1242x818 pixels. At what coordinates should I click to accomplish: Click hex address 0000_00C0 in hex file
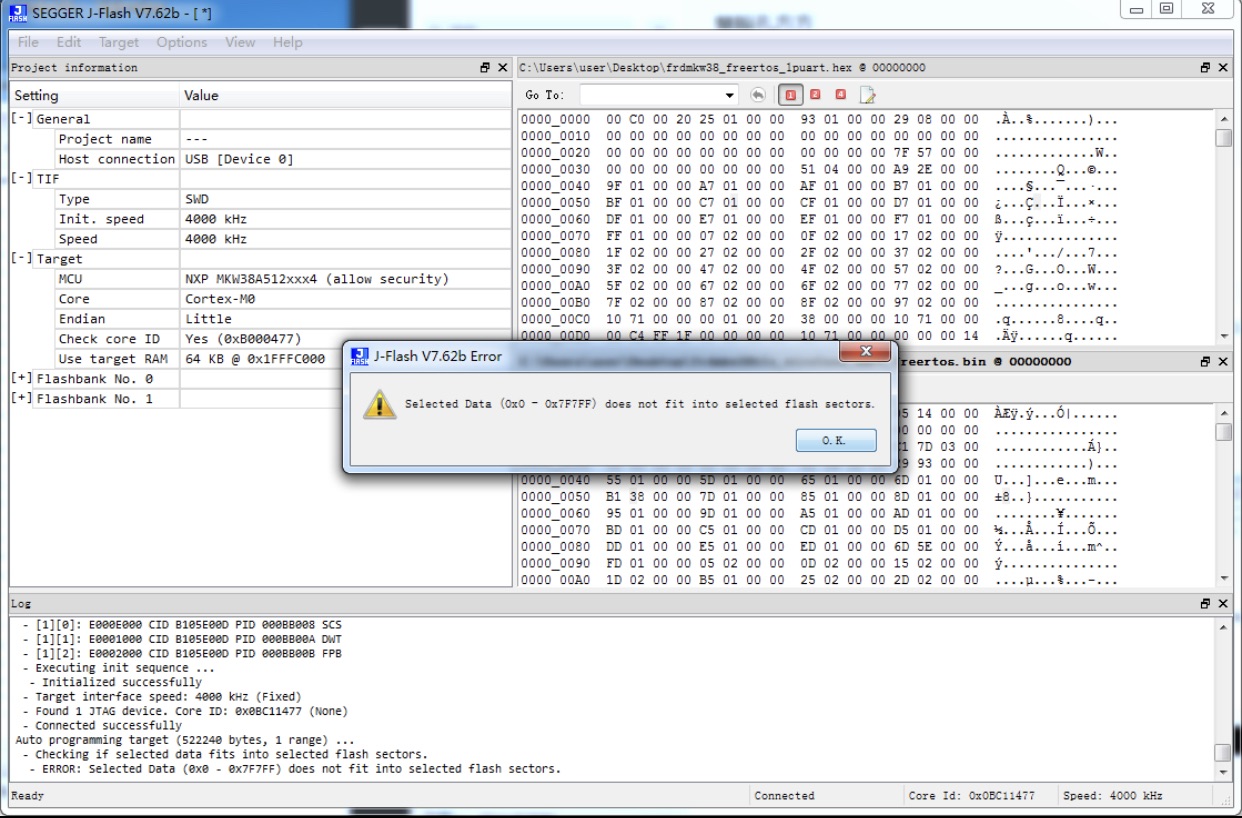click(x=555, y=320)
